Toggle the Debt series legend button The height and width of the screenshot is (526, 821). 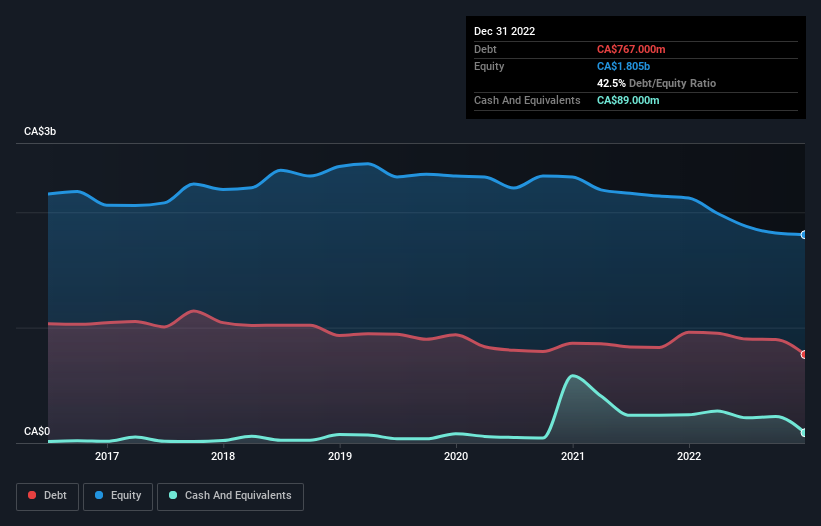(x=47, y=496)
